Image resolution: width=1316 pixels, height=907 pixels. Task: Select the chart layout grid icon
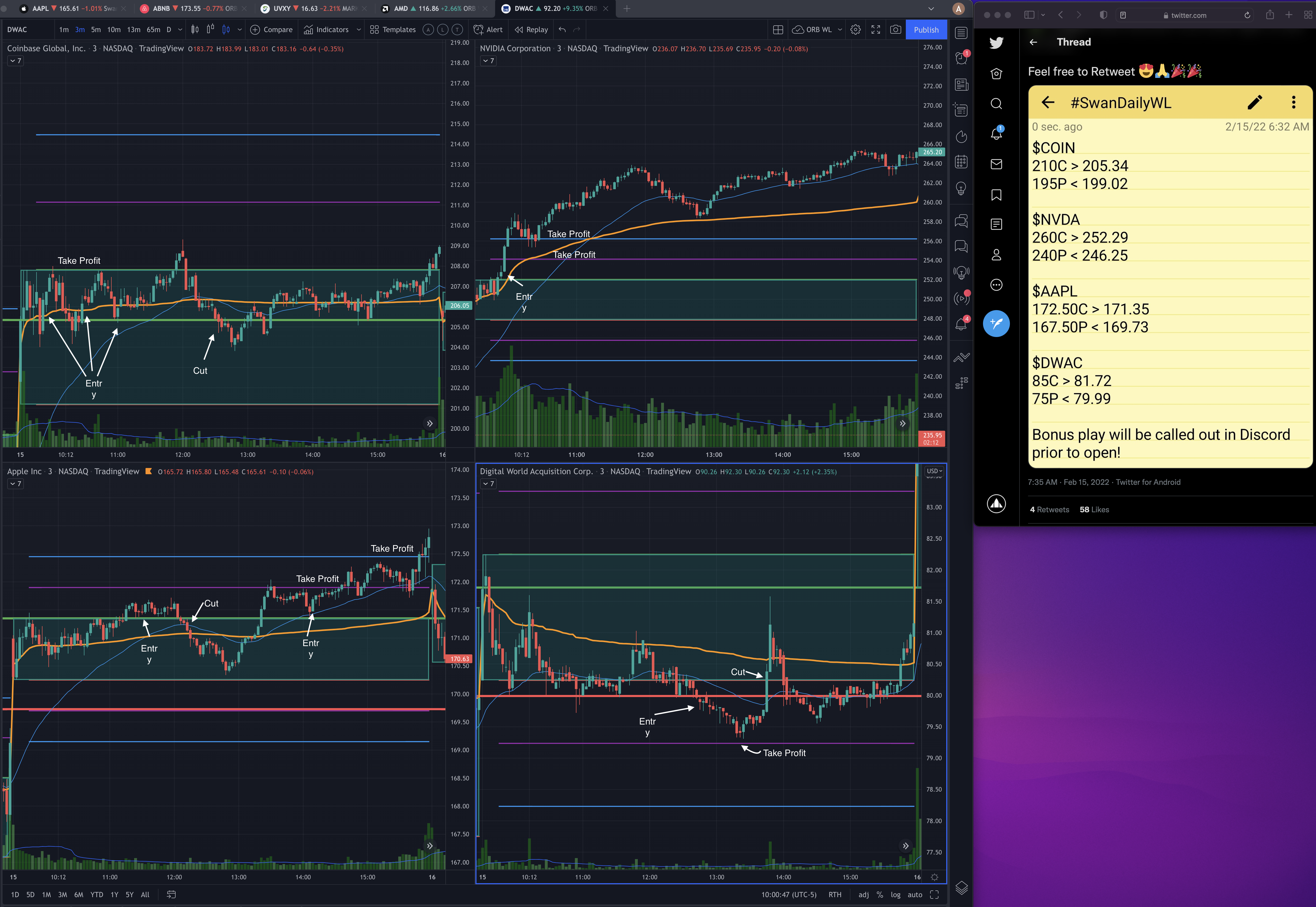pos(778,30)
